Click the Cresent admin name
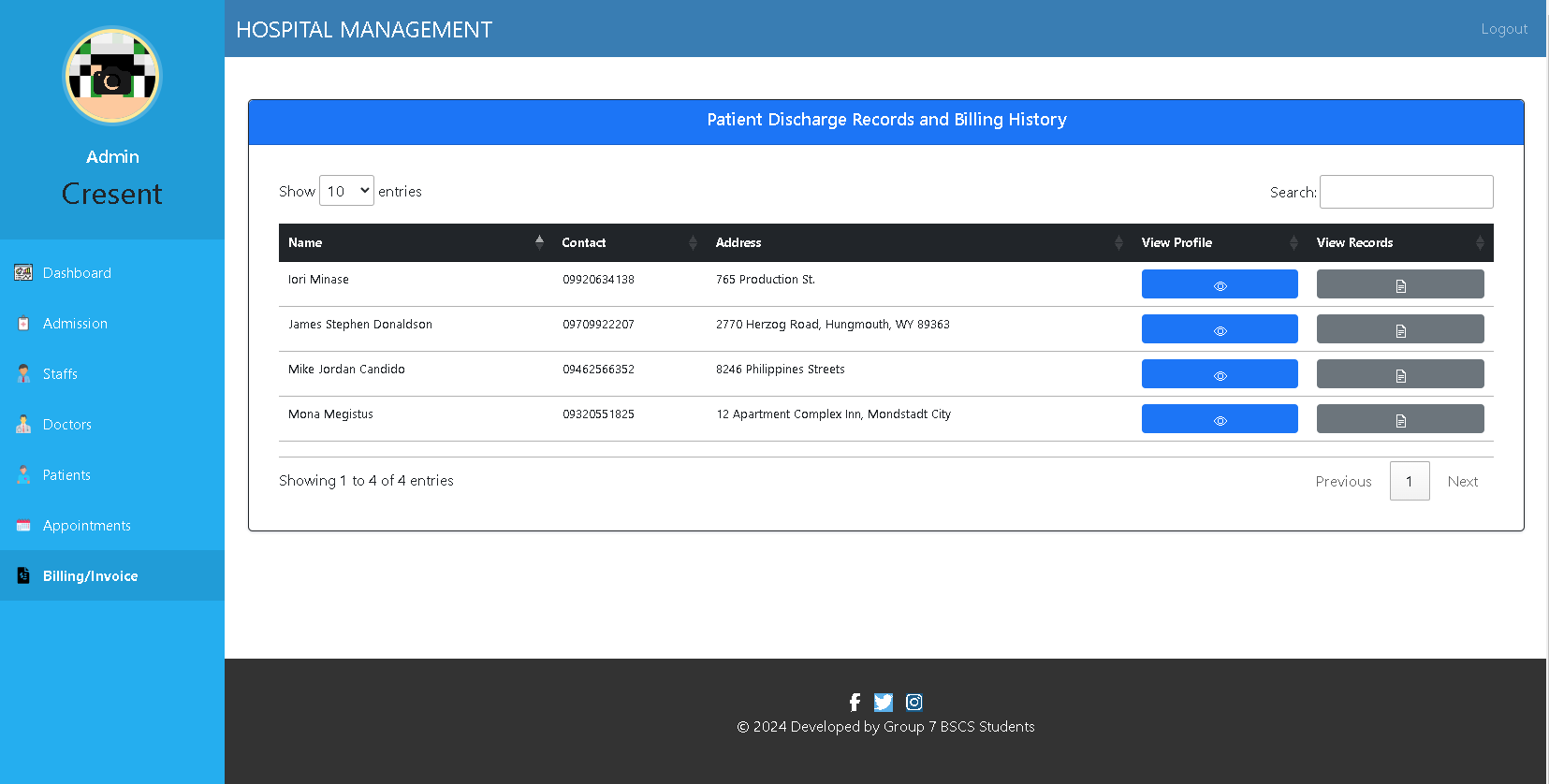 (112, 194)
